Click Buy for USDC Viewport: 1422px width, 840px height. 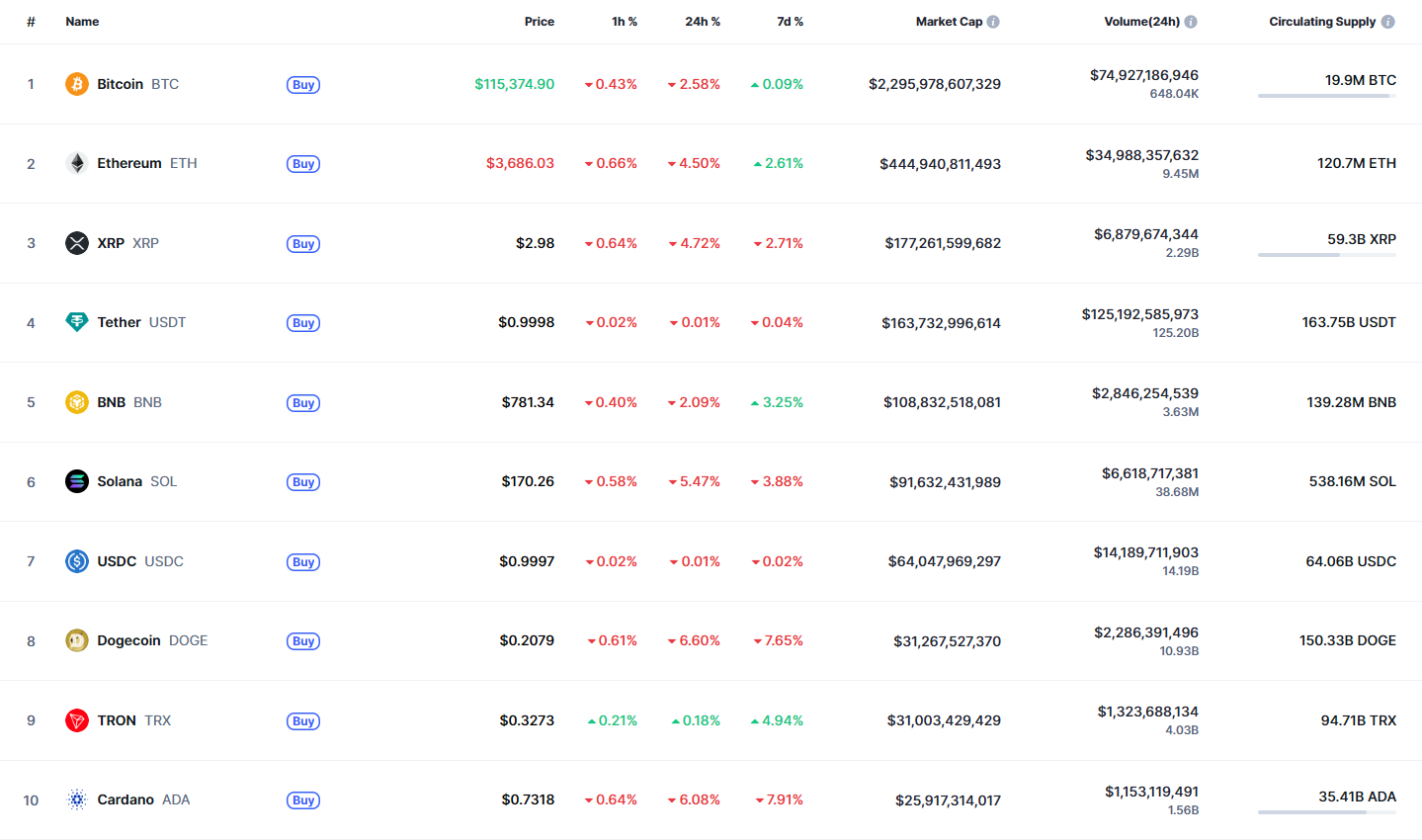pyautogui.click(x=303, y=562)
